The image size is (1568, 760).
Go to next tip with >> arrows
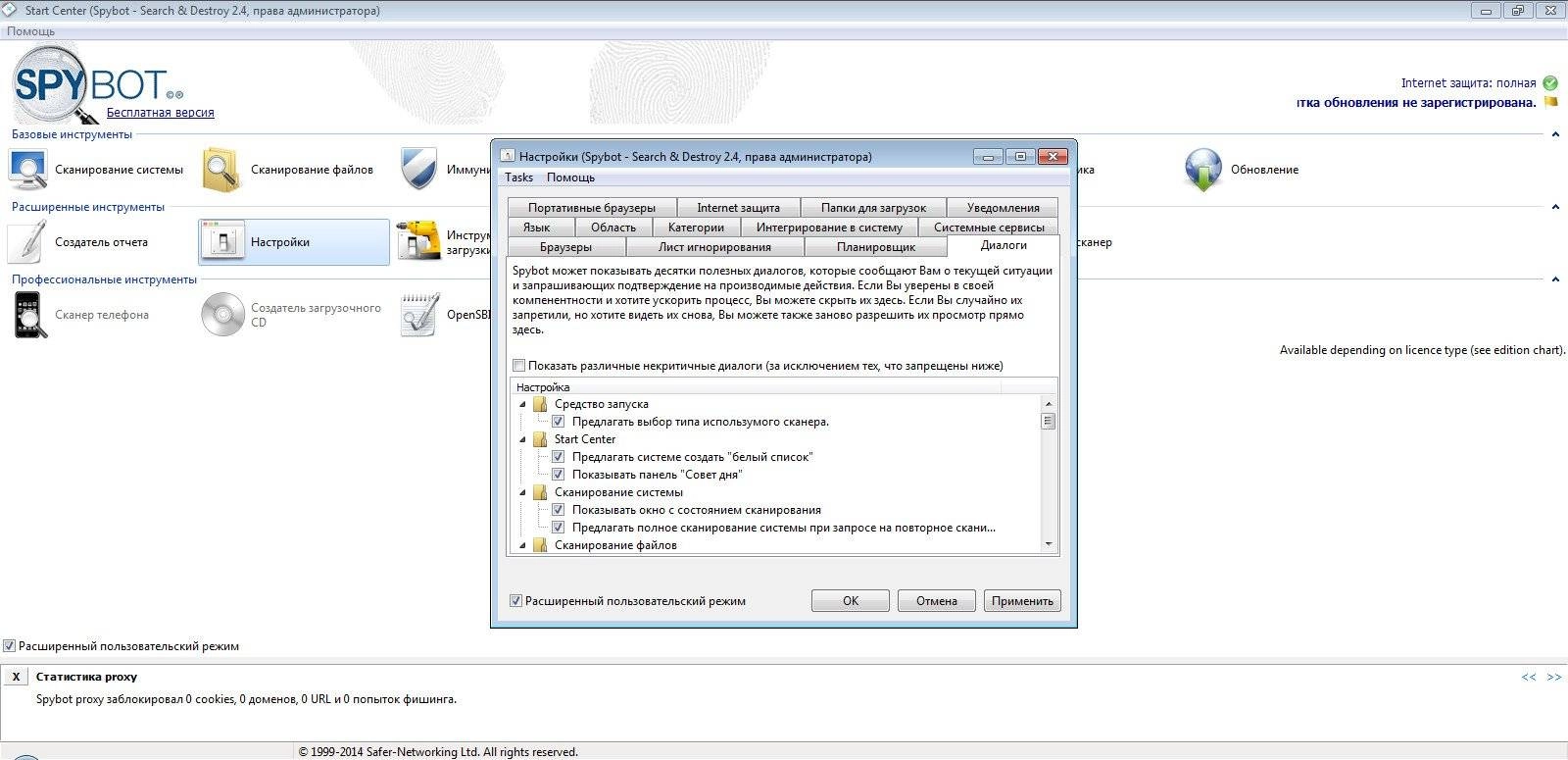pos(1554,677)
